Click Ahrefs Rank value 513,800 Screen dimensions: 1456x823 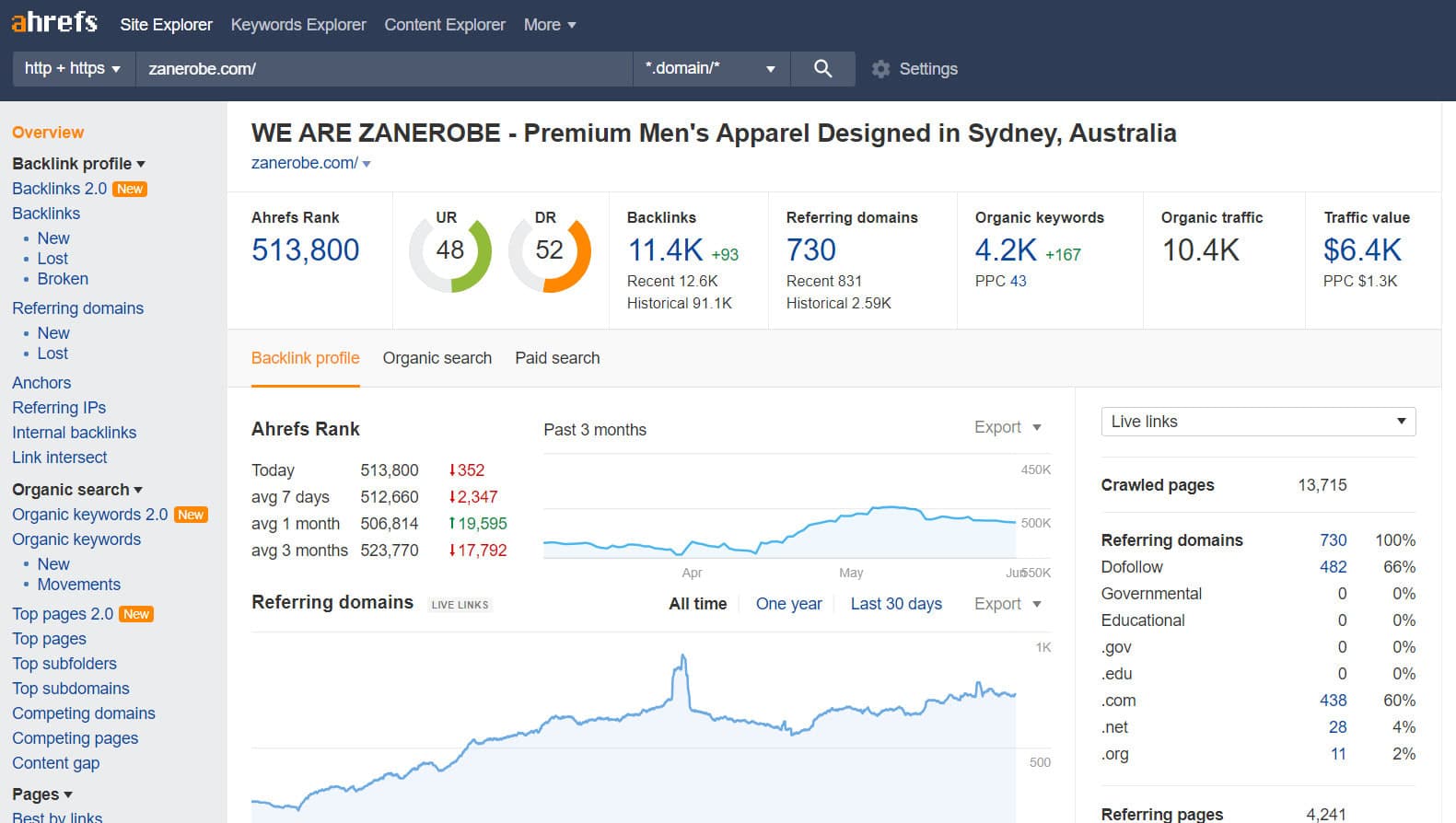[306, 249]
